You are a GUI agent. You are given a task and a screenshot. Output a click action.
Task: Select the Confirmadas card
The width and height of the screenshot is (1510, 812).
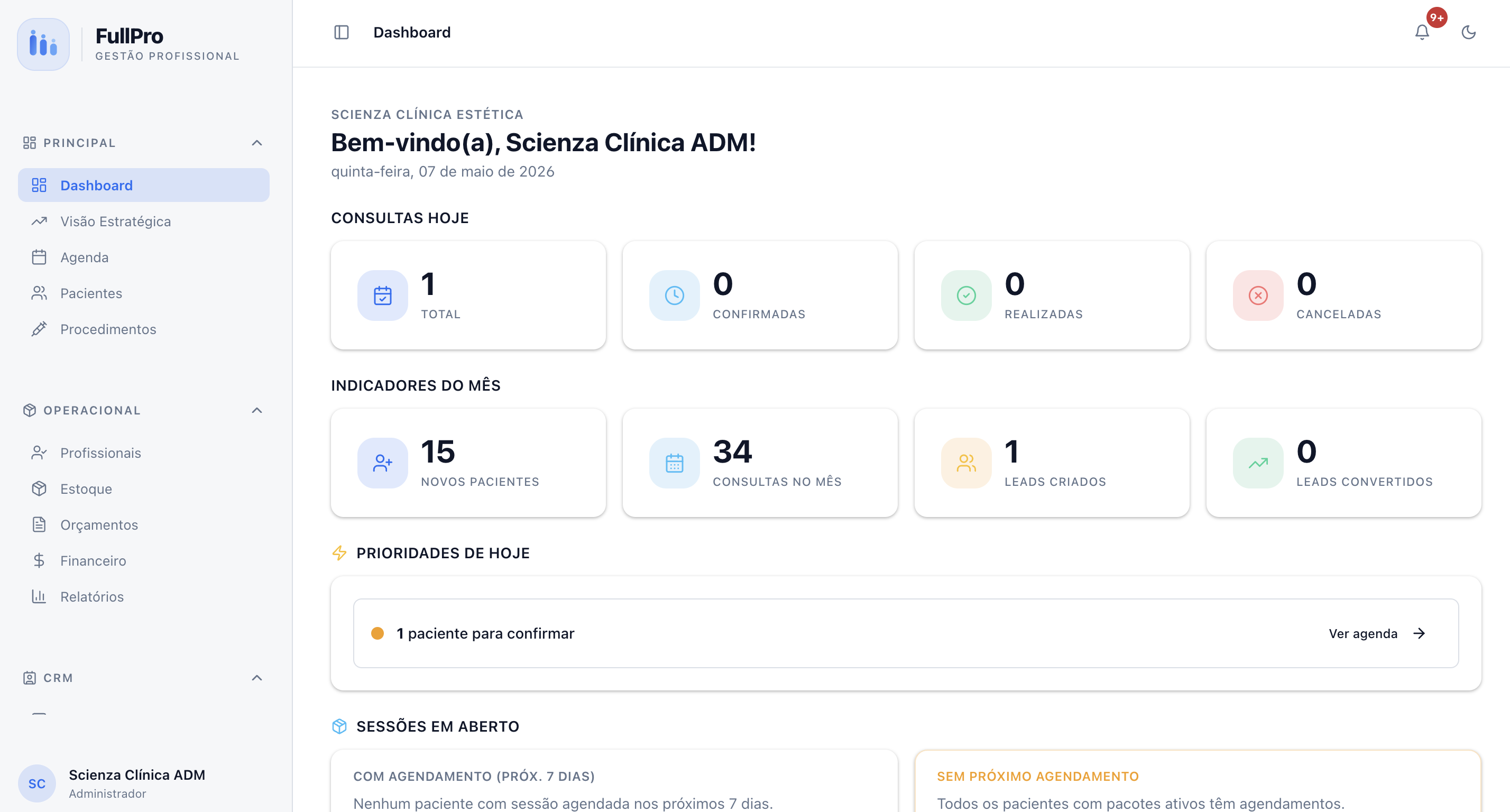tap(760, 296)
